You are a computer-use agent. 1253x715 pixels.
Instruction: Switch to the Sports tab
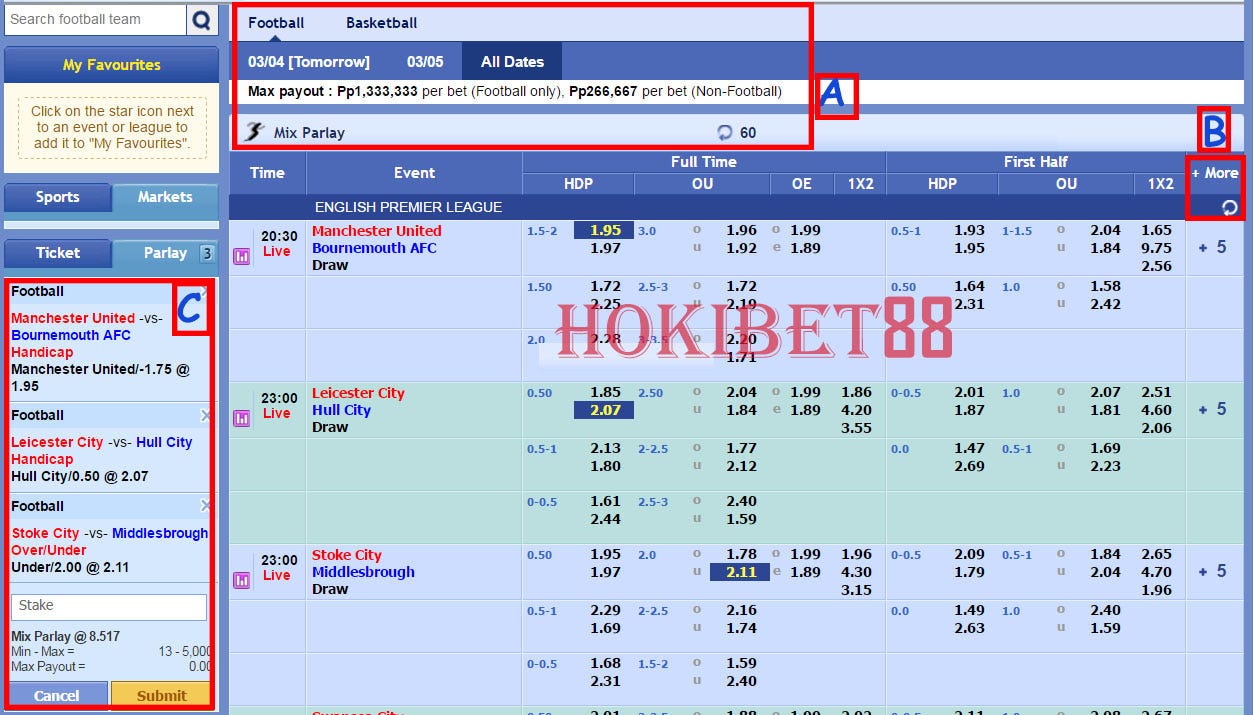57,197
